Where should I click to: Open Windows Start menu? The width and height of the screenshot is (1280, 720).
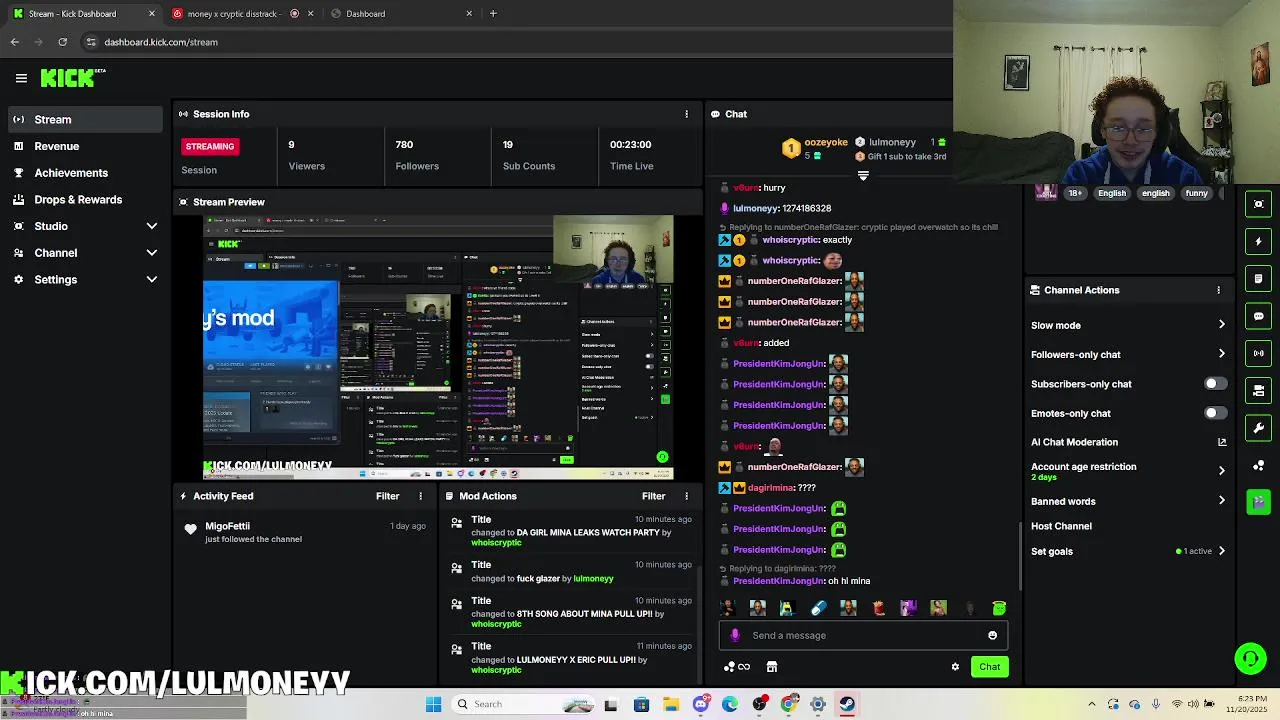[433, 704]
